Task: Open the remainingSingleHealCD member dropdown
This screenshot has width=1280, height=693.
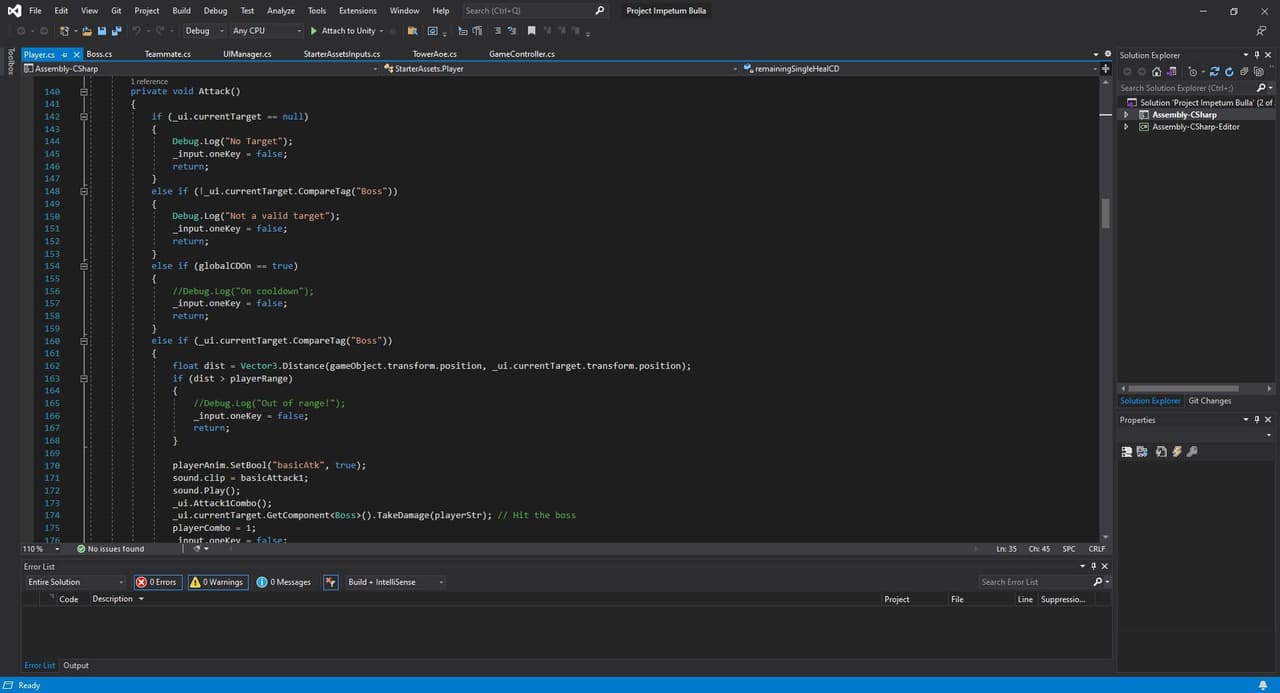Action: [919, 69]
